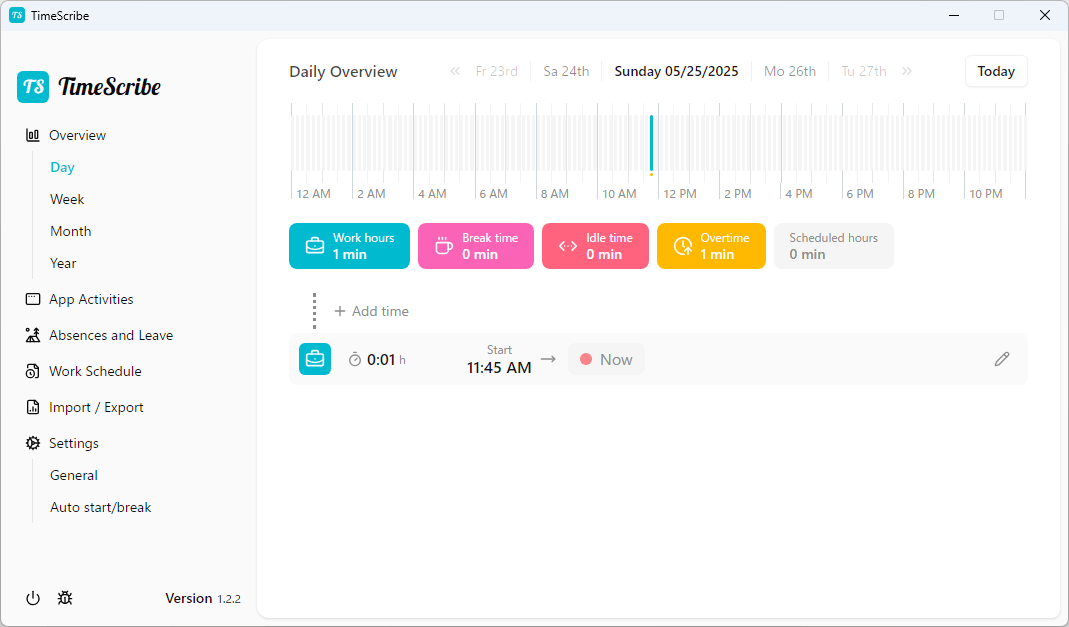
Task: Click the coffee cup icon in Break time card
Action: [444, 246]
